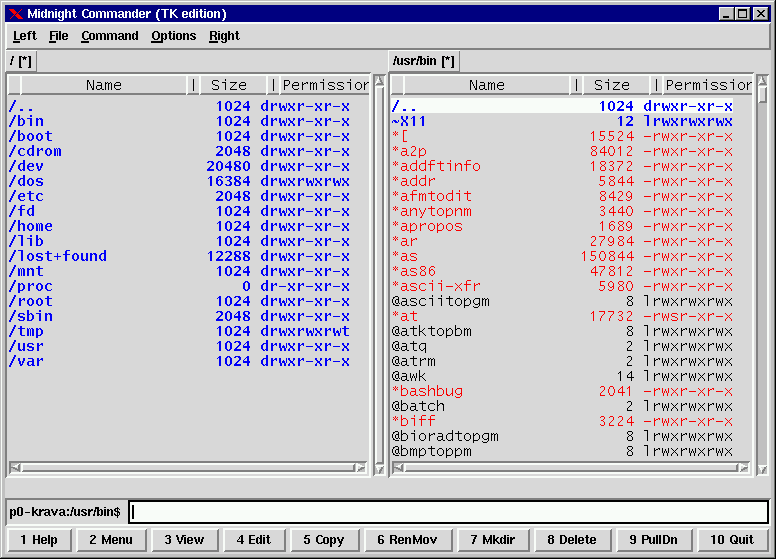Open the left panel path tab
This screenshot has height=559, width=776.
pos(21,61)
